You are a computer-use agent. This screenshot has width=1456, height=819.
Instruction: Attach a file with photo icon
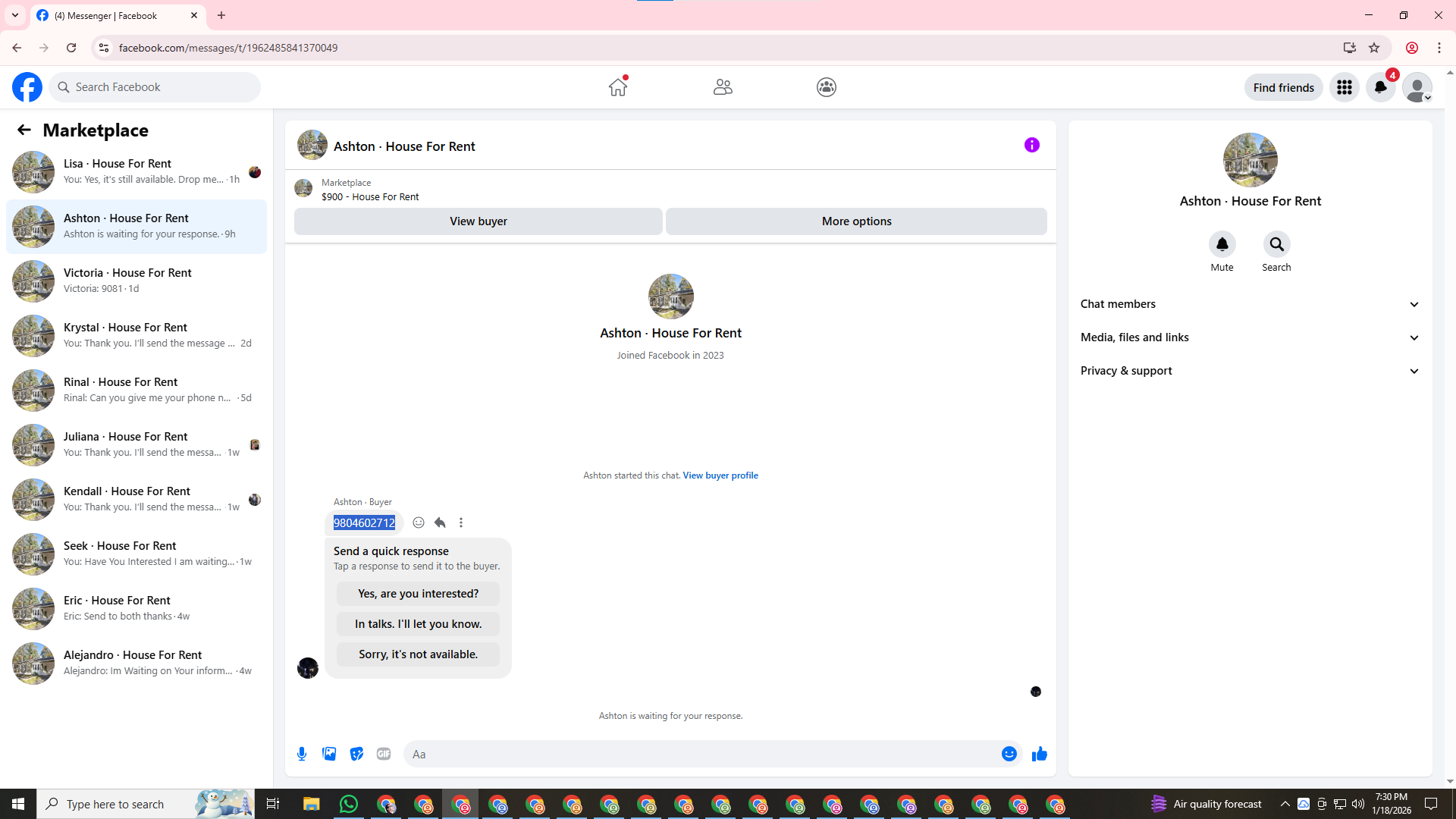click(329, 754)
